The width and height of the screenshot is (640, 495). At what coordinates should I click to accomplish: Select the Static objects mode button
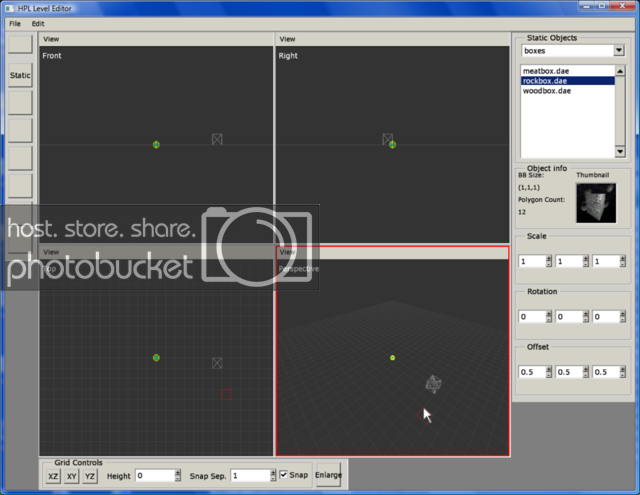tap(20, 75)
